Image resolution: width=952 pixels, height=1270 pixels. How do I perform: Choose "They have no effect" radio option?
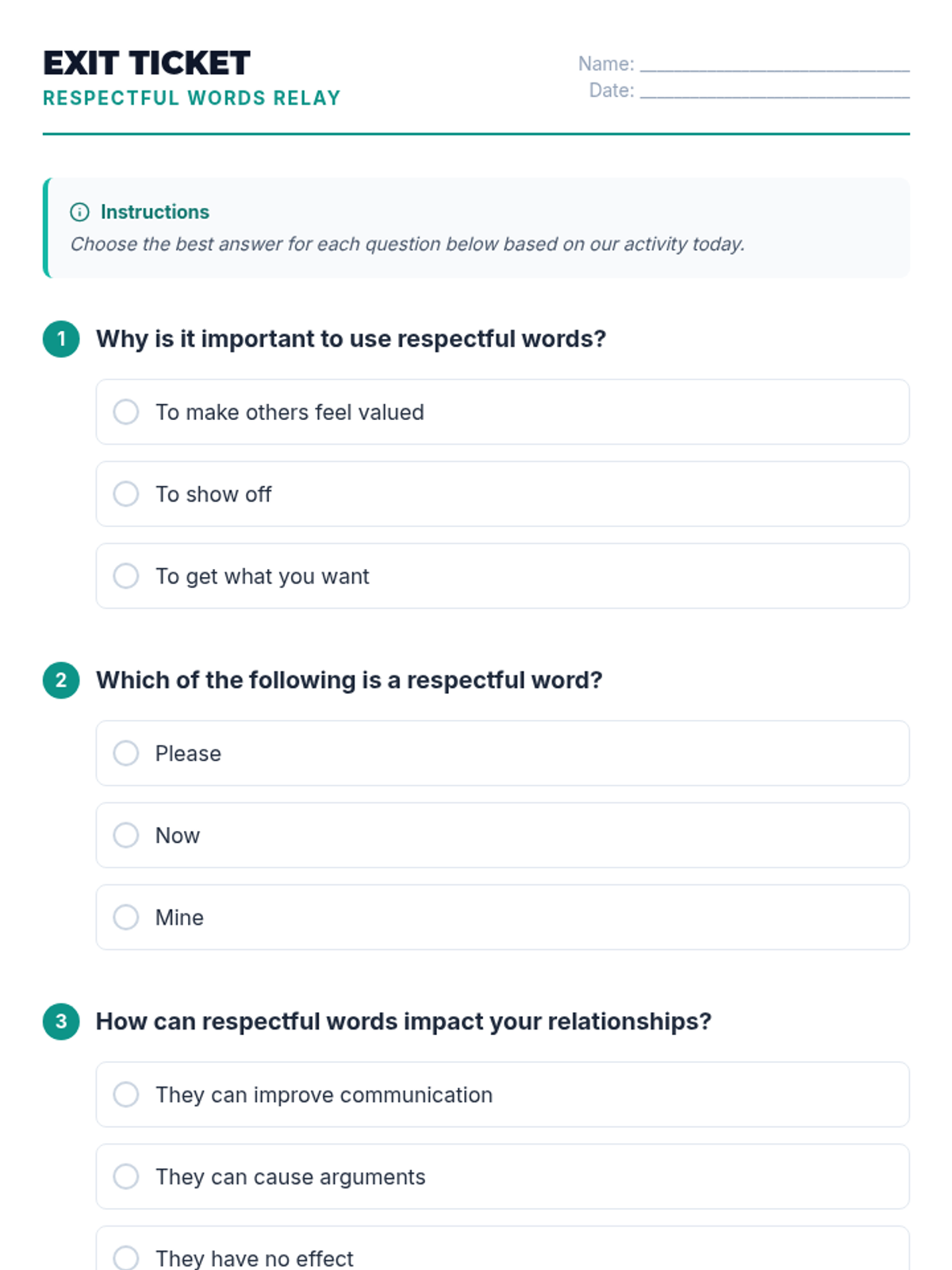click(x=126, y=1257)
